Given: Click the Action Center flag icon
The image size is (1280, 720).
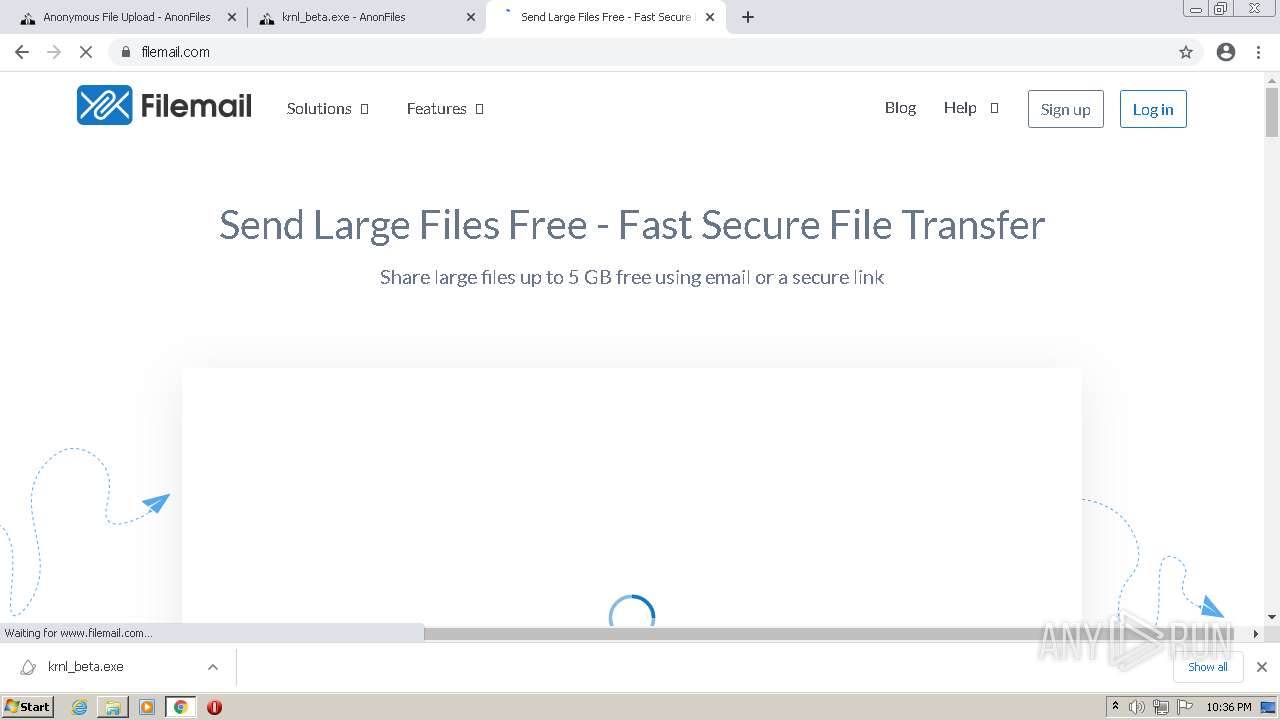Looking at the screenshot, I should (x=1183, y=707).
